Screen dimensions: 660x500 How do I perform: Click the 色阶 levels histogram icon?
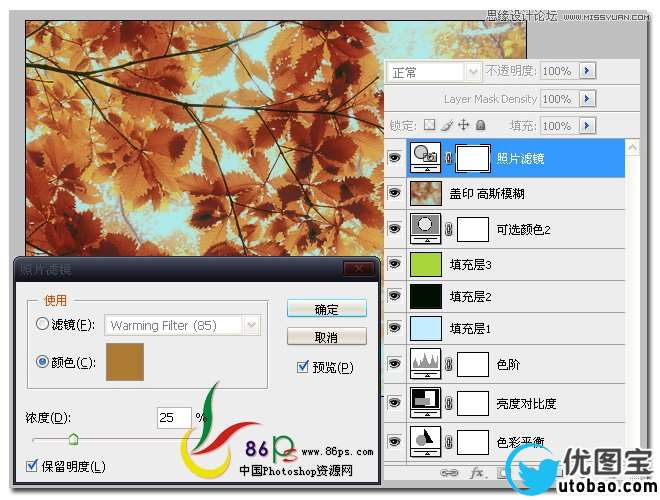click(425, 364)
